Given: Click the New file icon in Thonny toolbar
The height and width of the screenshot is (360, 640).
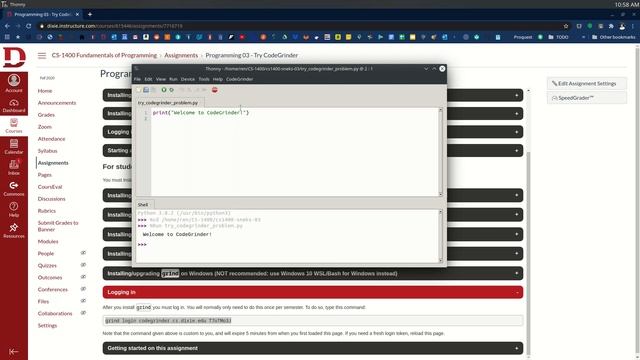Looking at the screenshot, I should 139,90.
